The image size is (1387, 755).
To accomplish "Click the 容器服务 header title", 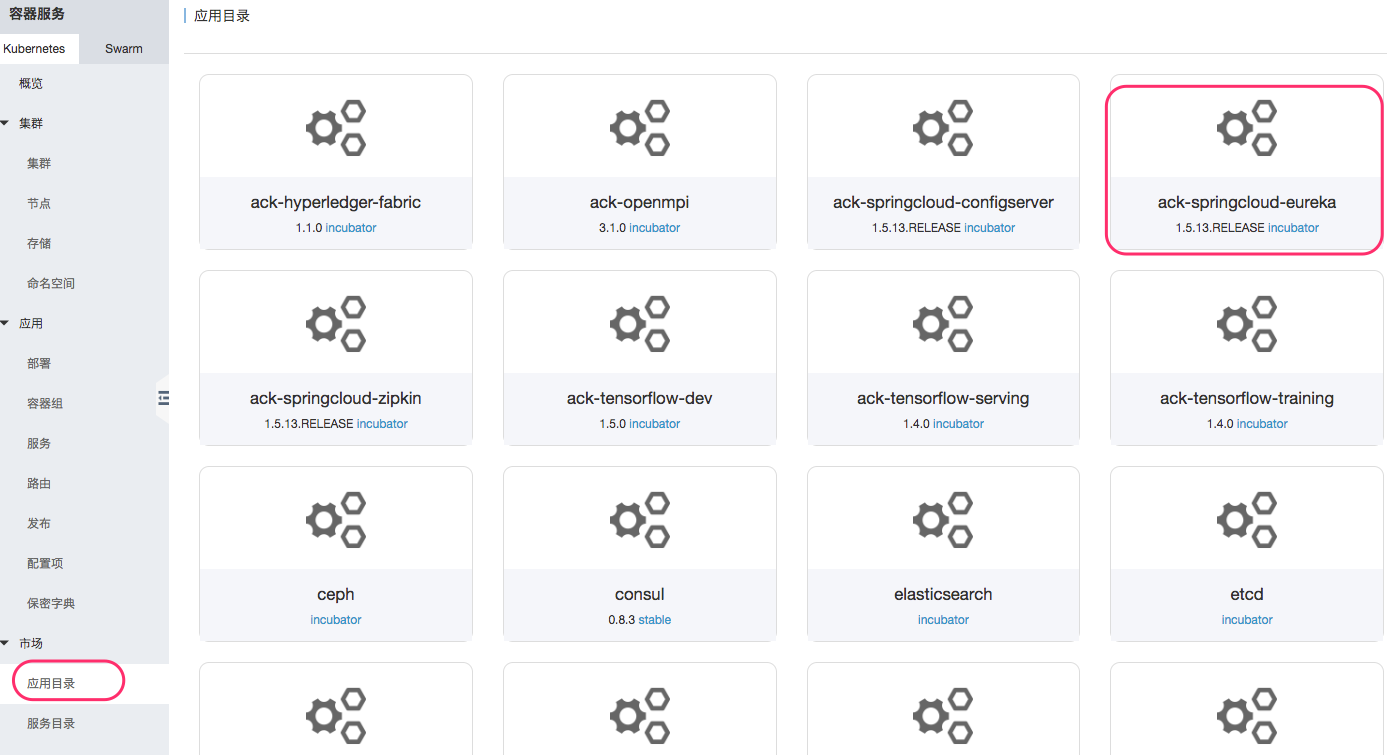I will pos(37,14).
